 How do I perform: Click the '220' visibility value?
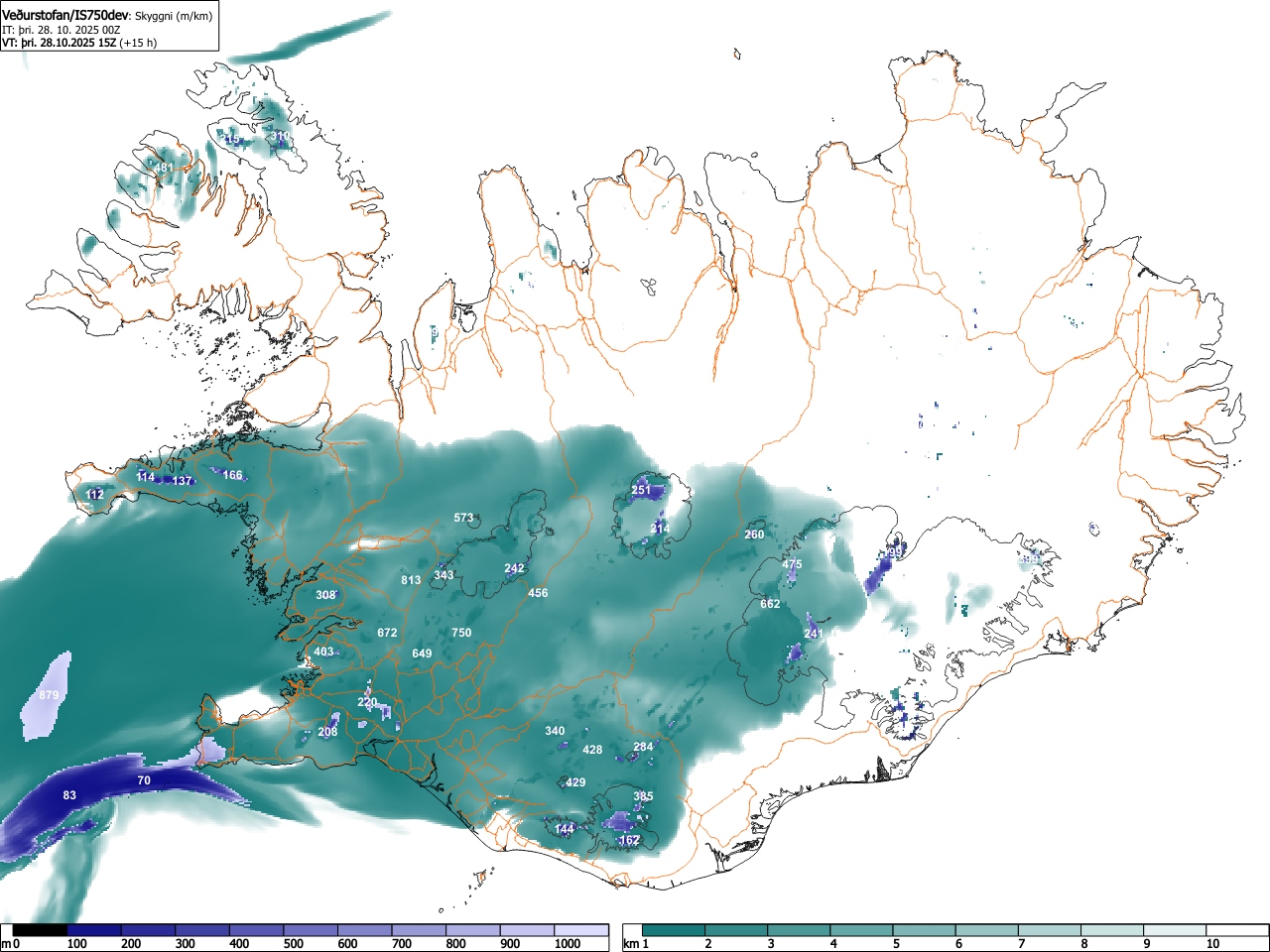(x=367, y=702)
